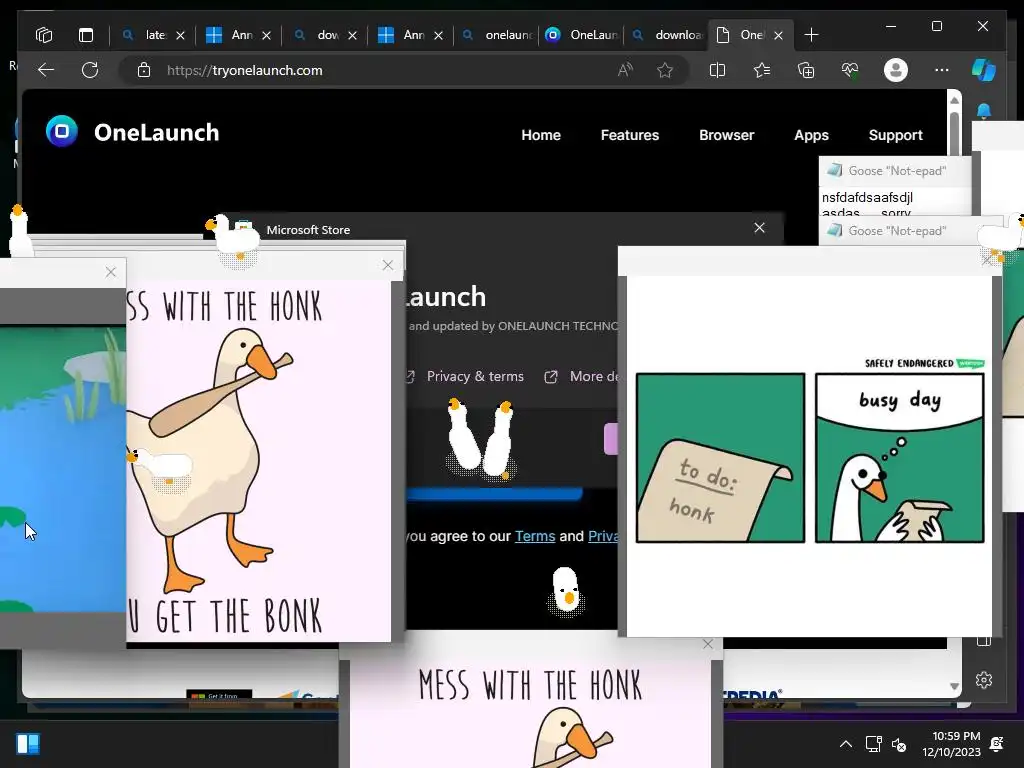The width and height of the screenshot is (1024, 768).
Task: Open the Copilot sidebar icon
Action: pyautogui.click(x=984, y=70)
